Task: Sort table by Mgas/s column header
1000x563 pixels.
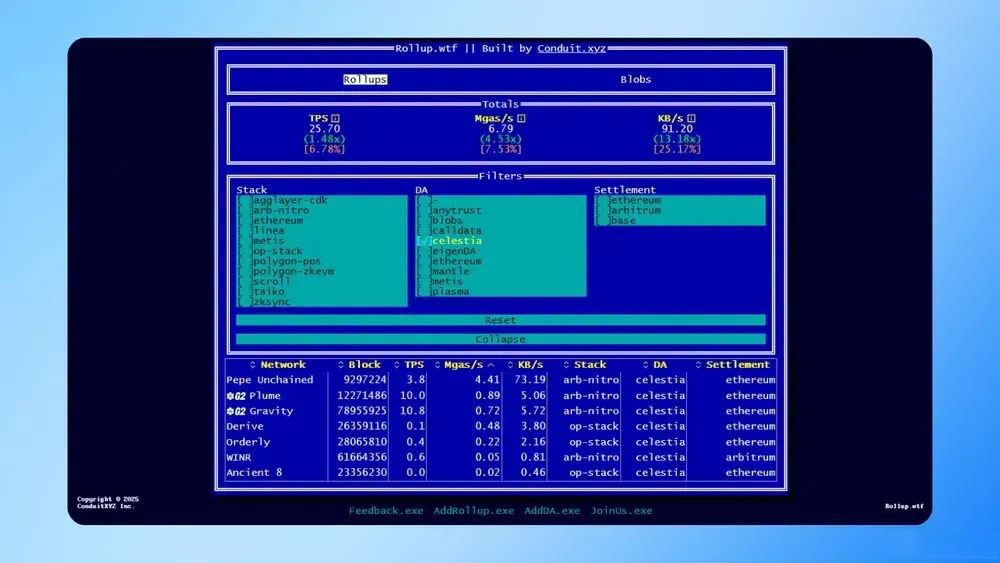Action: coord(464,365)
